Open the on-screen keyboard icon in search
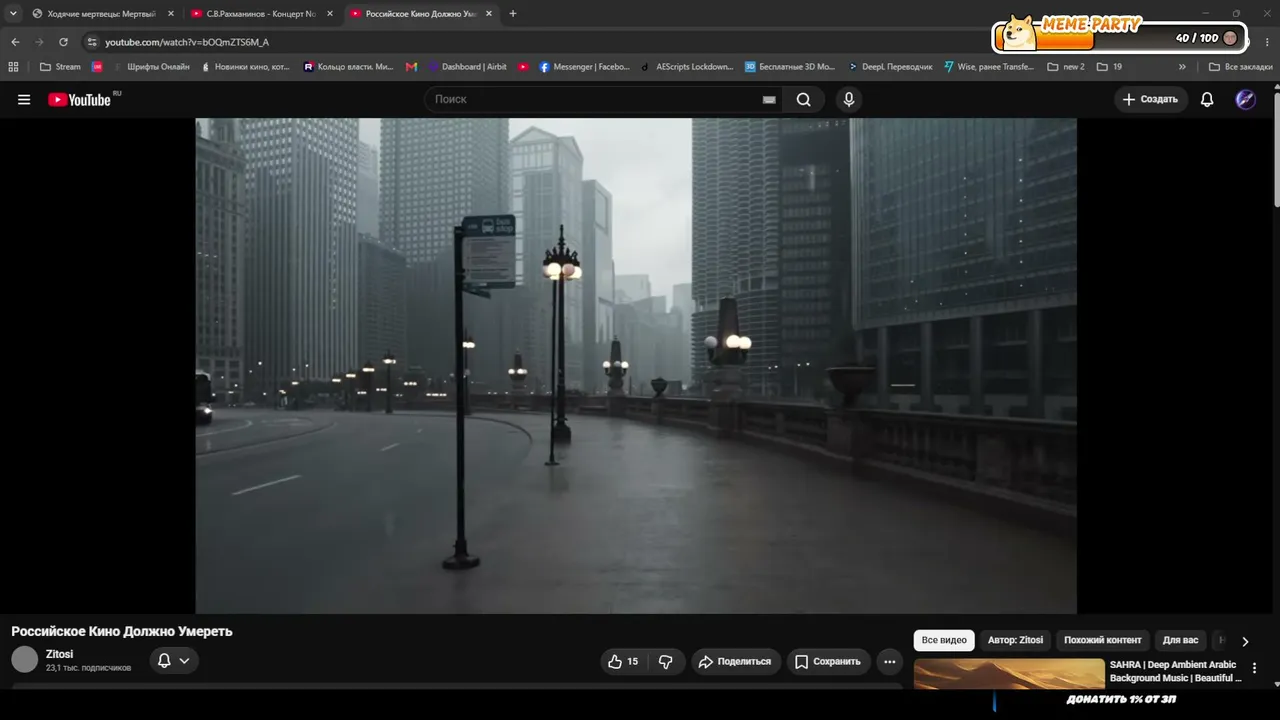This screenshot has height=720, width=1280. tap(769, 99)
